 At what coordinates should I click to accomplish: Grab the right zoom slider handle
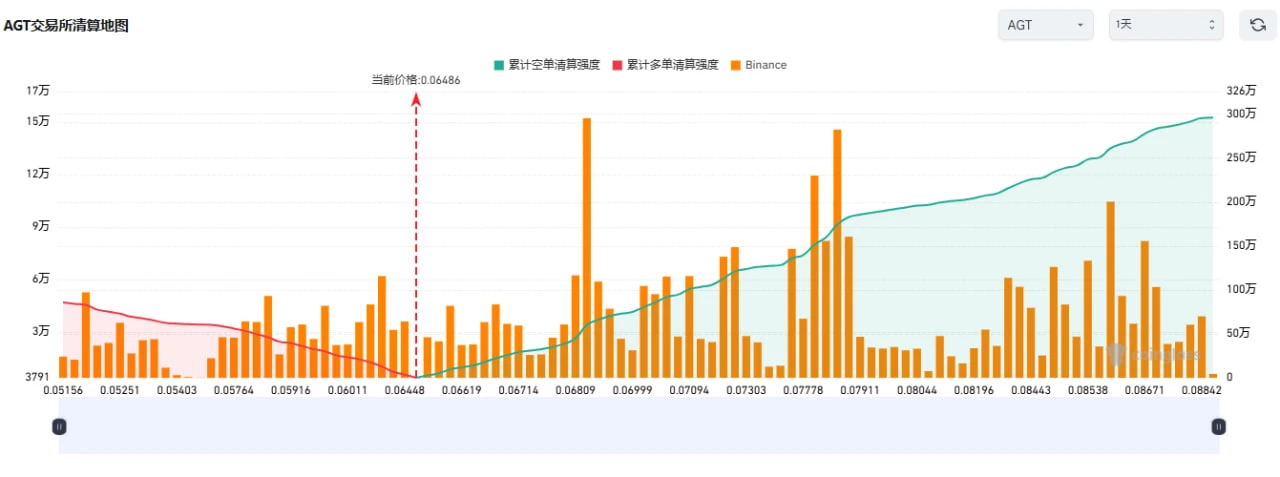(x=1218, y=426)
